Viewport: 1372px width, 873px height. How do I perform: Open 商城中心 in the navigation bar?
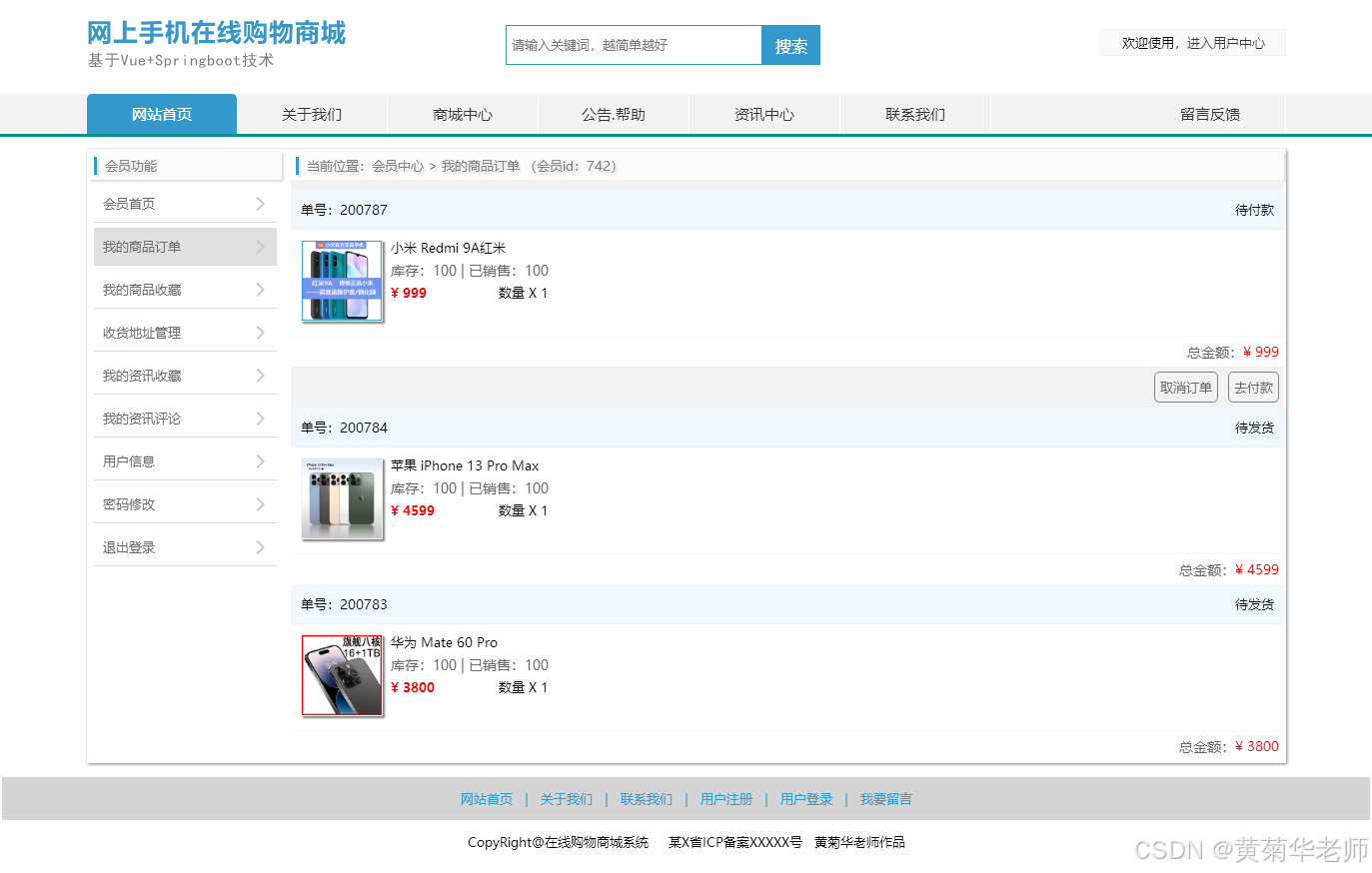point(463,114)
